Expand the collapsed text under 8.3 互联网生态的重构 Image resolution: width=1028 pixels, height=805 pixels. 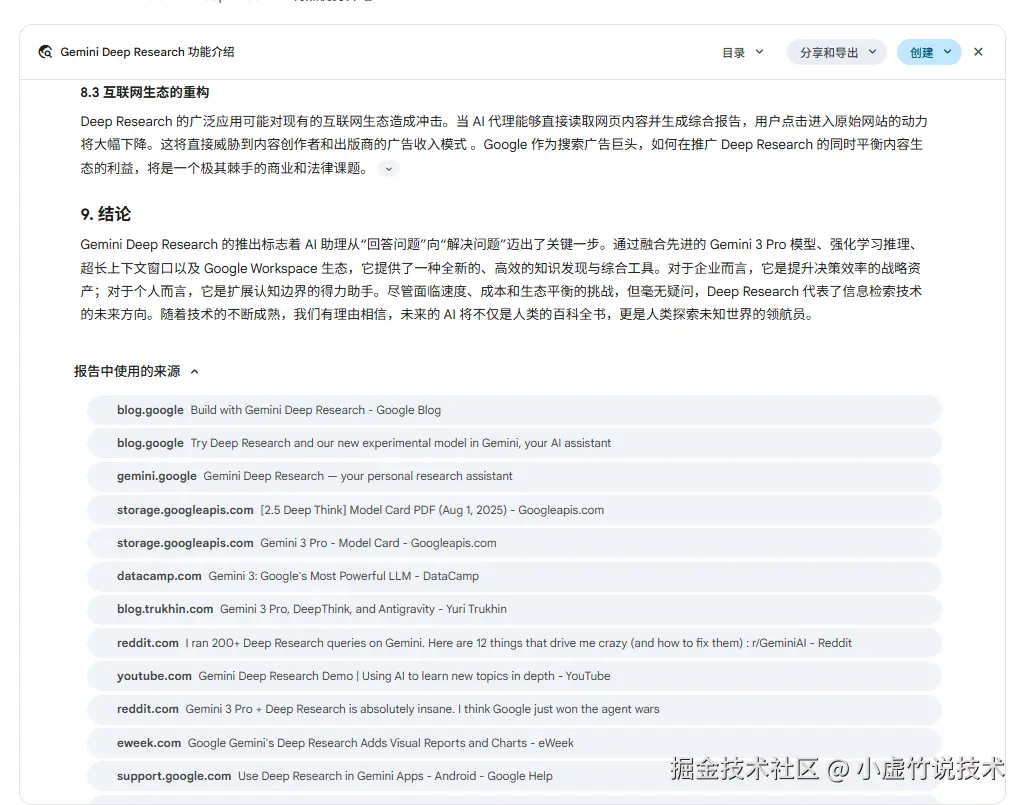pyautogui.click(x=388, y=169)
